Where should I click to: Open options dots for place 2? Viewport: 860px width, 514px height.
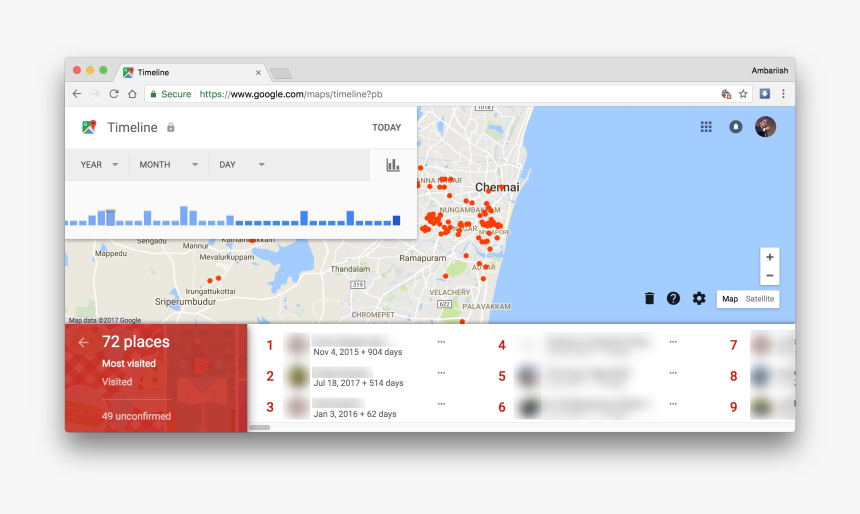pos(442,373)
